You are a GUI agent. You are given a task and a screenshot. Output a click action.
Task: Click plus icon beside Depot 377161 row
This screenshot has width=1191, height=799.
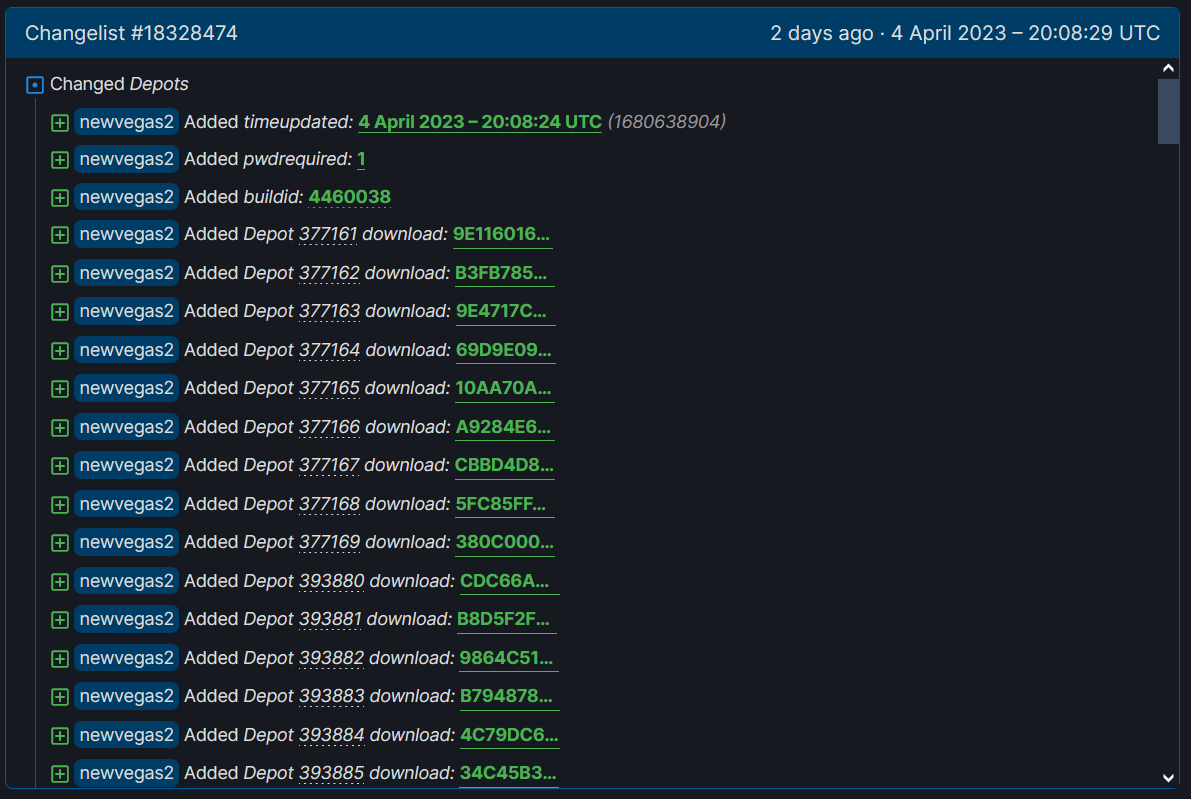pos(60,235)
